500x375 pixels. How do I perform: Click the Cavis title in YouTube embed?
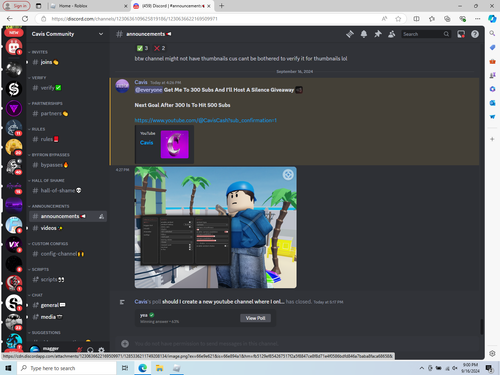[146, 143]
